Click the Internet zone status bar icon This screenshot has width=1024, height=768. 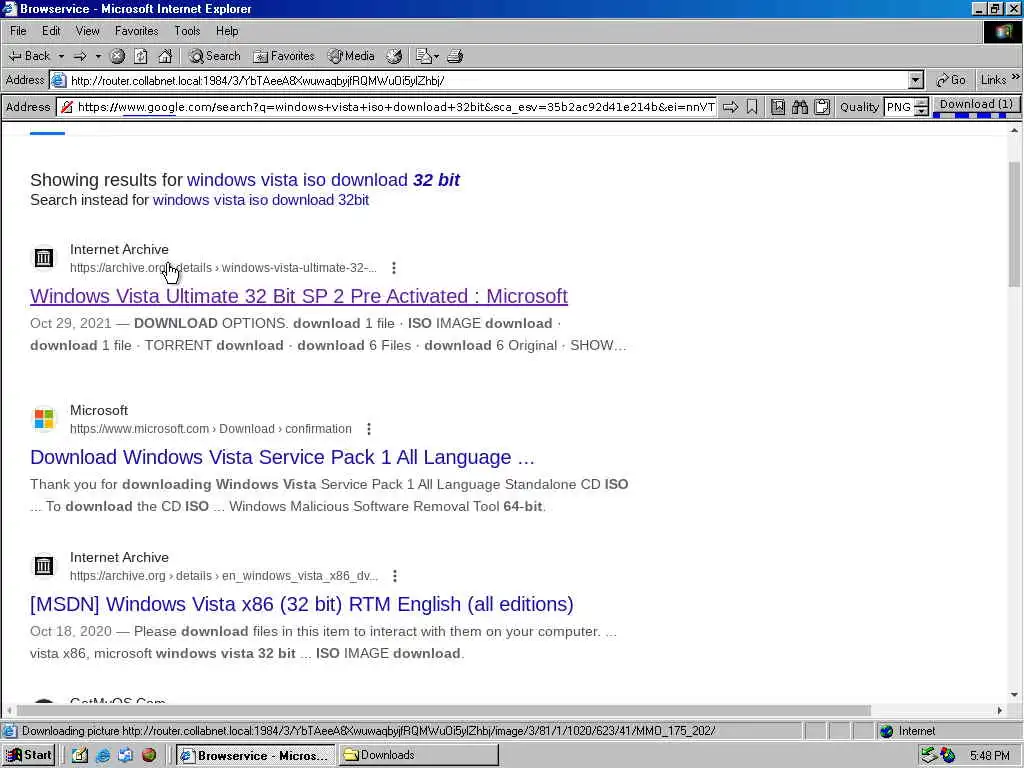point(886,731)
